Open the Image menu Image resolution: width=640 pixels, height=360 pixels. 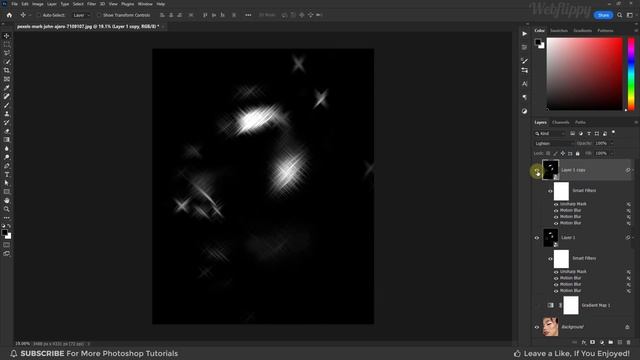pos(38,4)
